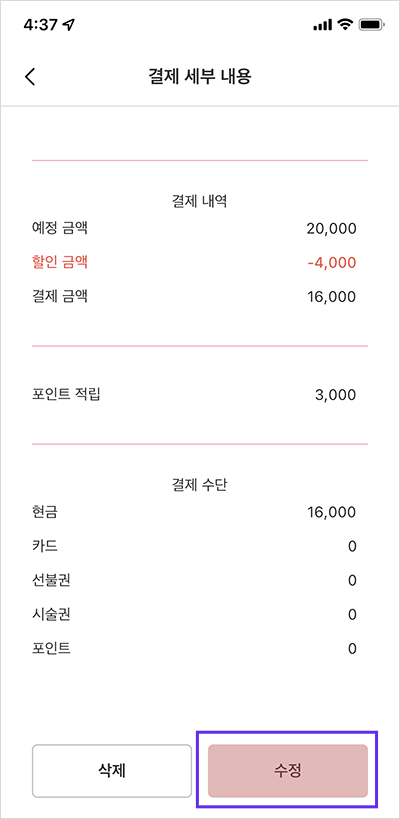Tap the battery icon in status bar

click(371, 25)
